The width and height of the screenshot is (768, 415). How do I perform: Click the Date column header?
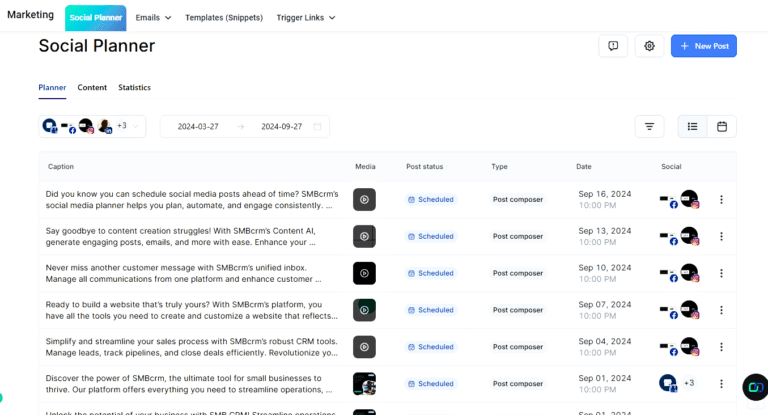click(583, 167)
